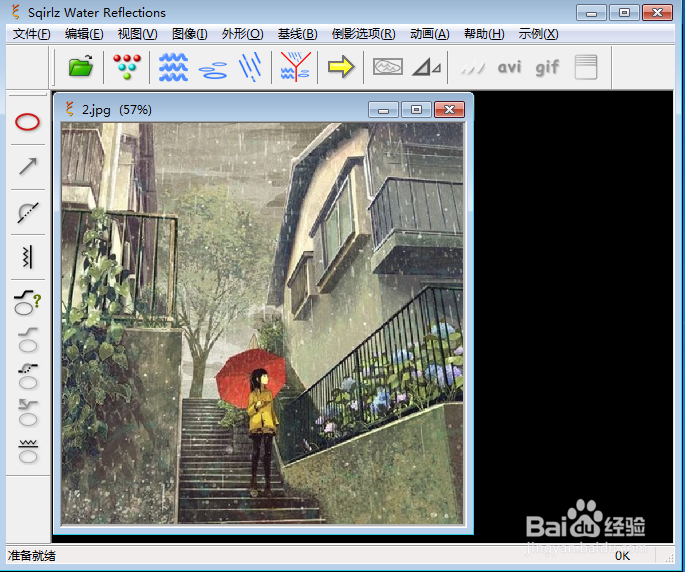Close the 2.jpg image window
Screen dimensions: 685x572
[x=450, y=110]
